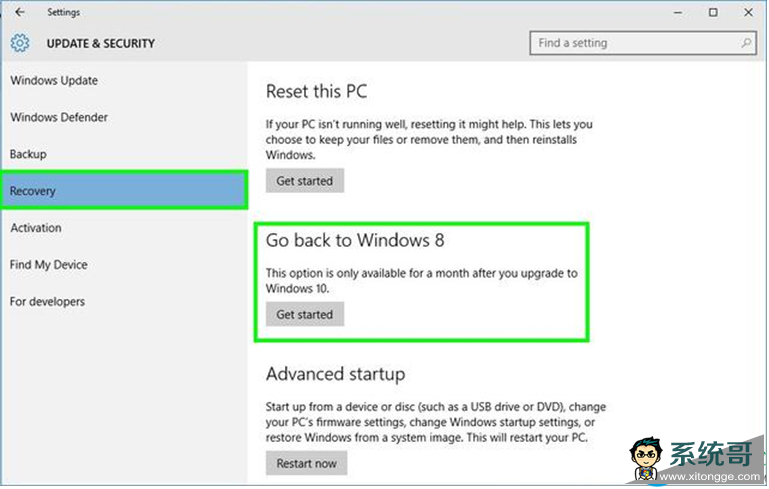Click the back arrow icon

point(20,12)
